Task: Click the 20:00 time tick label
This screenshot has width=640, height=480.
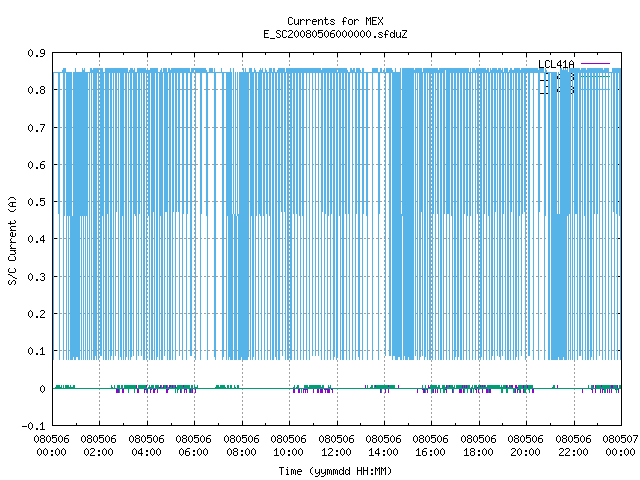Action: (525, 452)
